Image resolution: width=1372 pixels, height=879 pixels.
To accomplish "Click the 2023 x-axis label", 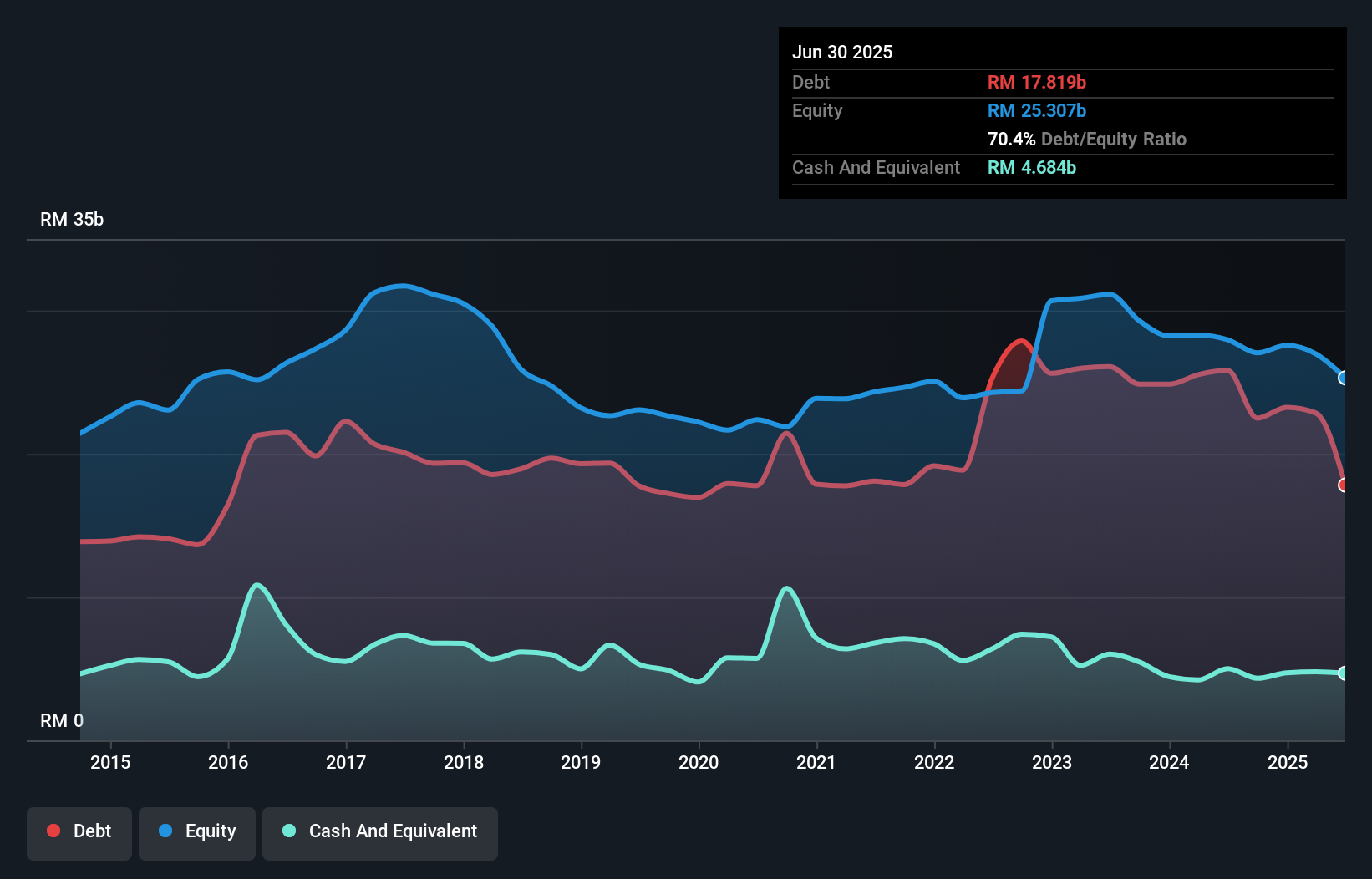I will [x=1052, y=762].
